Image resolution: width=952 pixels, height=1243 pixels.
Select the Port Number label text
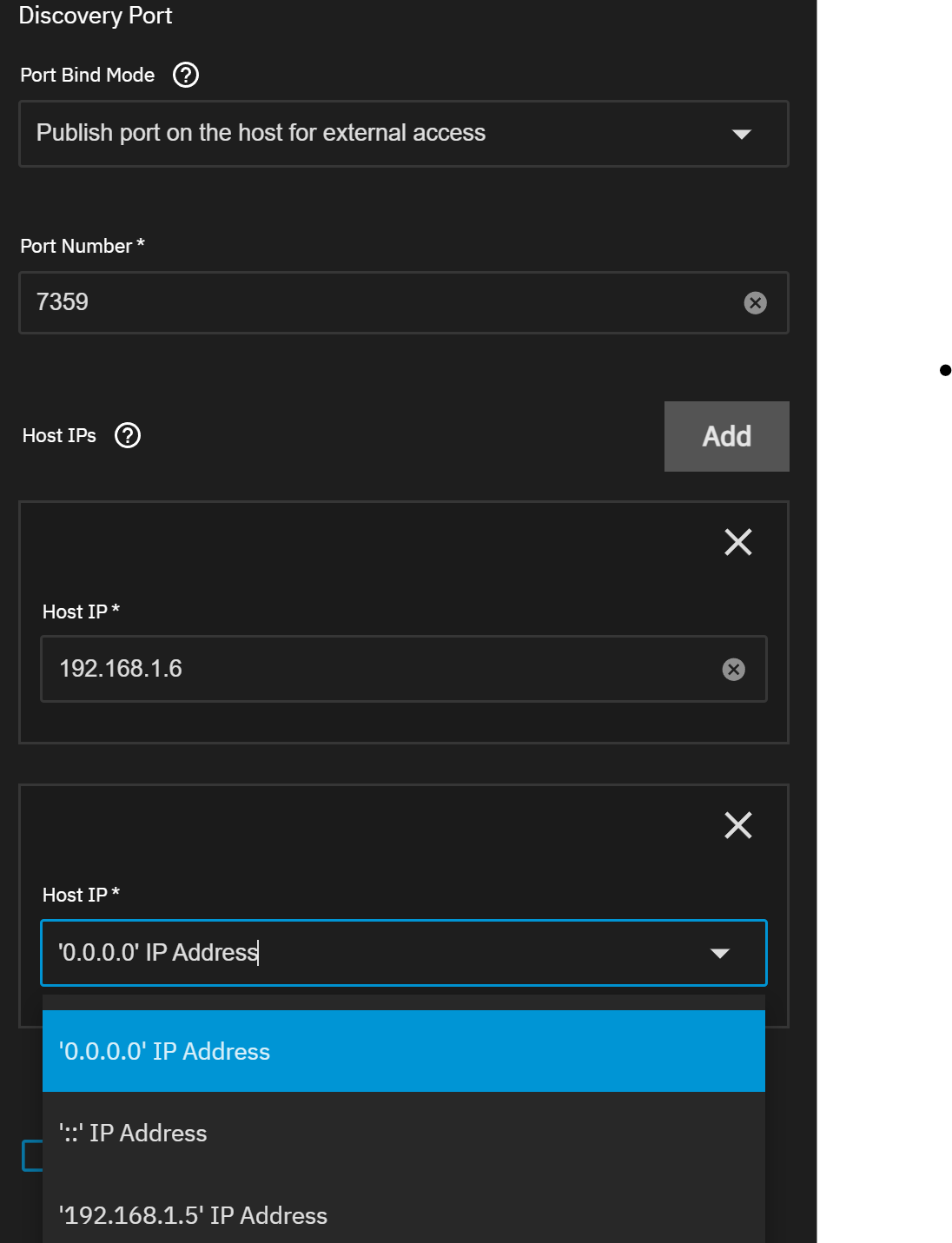point(83,246)
